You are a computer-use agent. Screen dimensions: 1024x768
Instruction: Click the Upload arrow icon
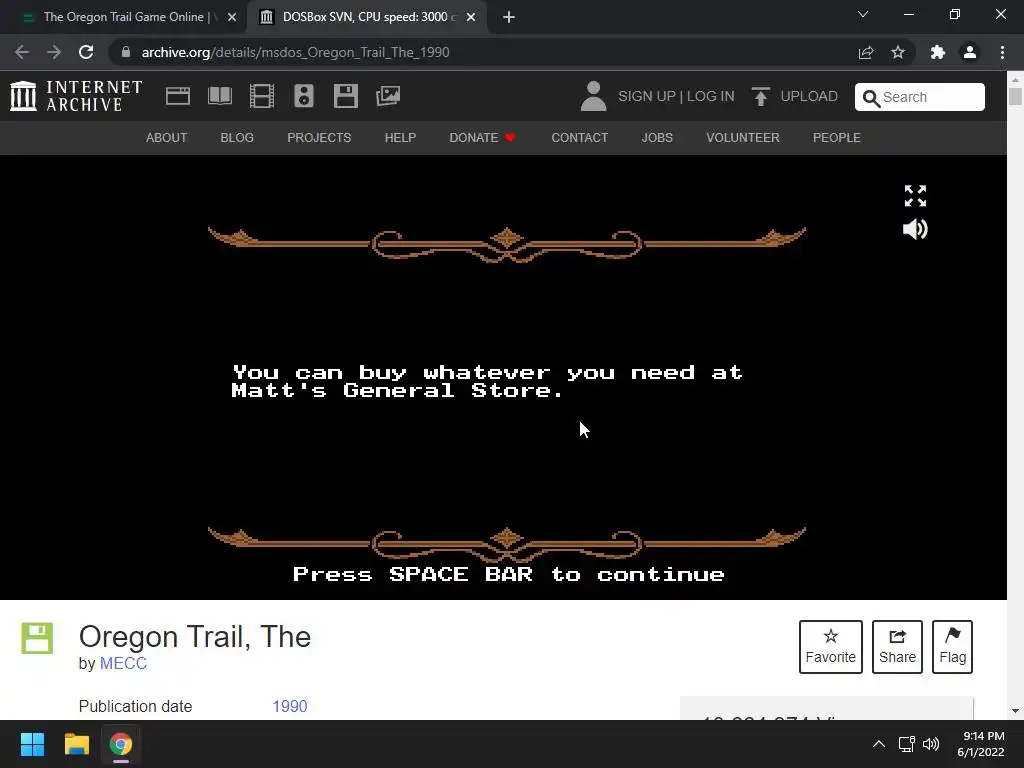pos(760,96)
